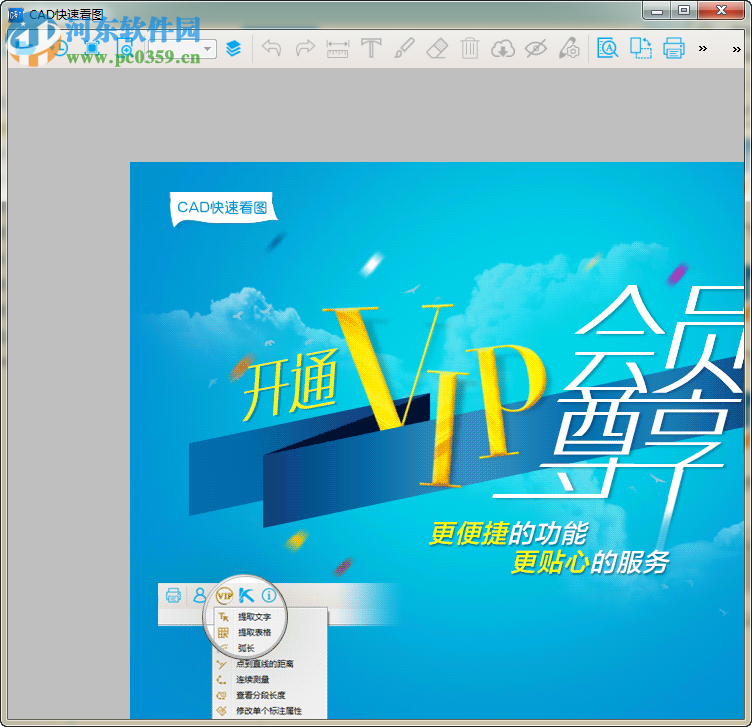
Task: Click the printer icon in toolbar
Action: click(674, 48)
